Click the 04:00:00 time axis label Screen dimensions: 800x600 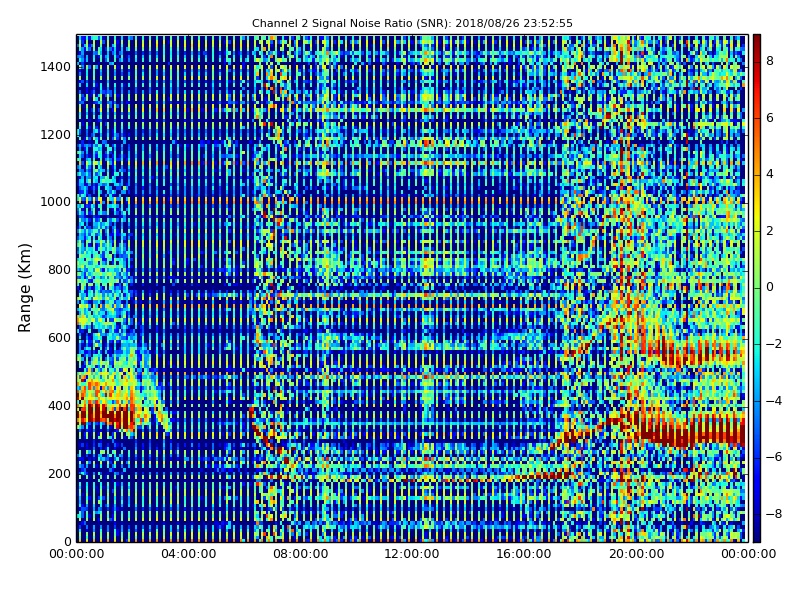(189, 554)
